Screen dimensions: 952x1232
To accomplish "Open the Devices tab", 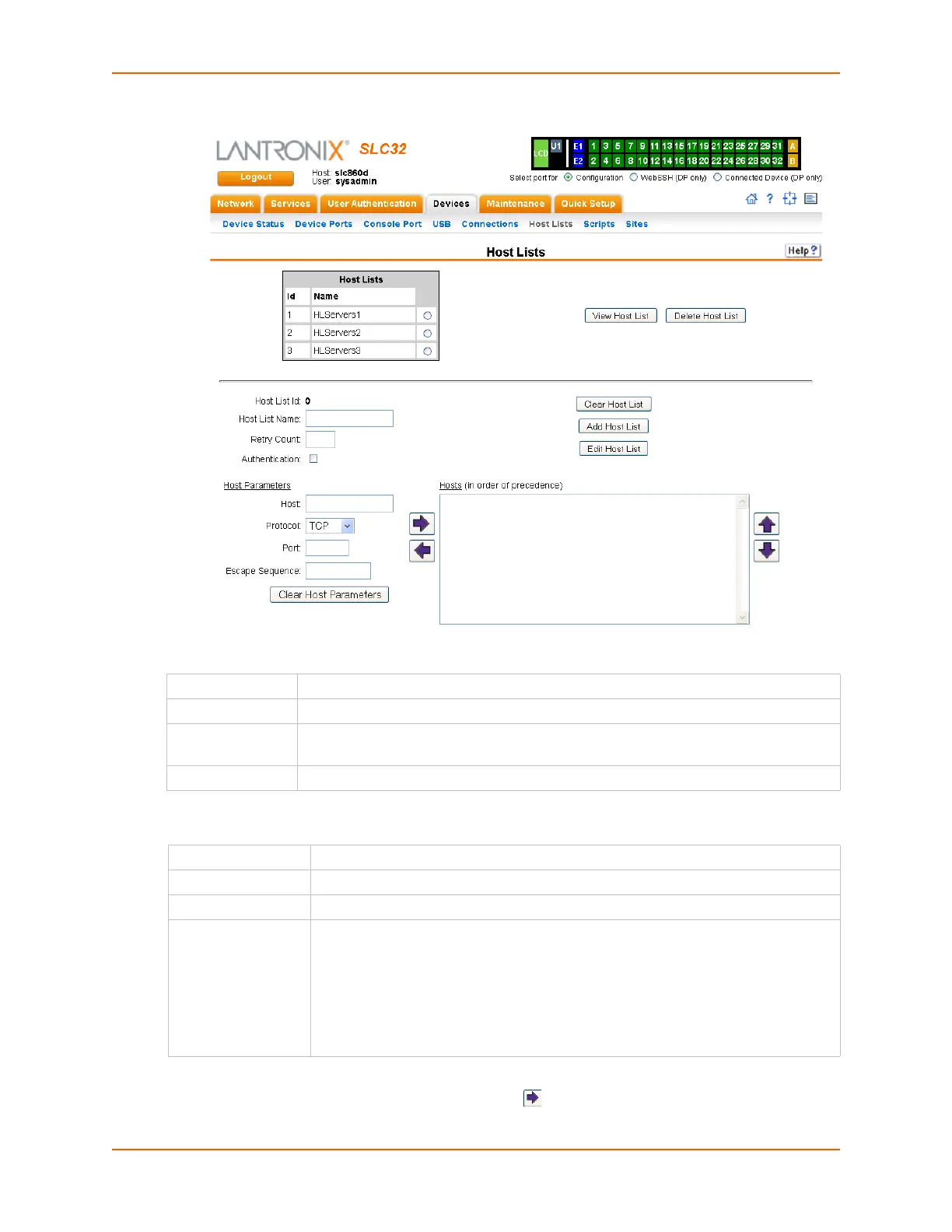I will coord(451,204).
